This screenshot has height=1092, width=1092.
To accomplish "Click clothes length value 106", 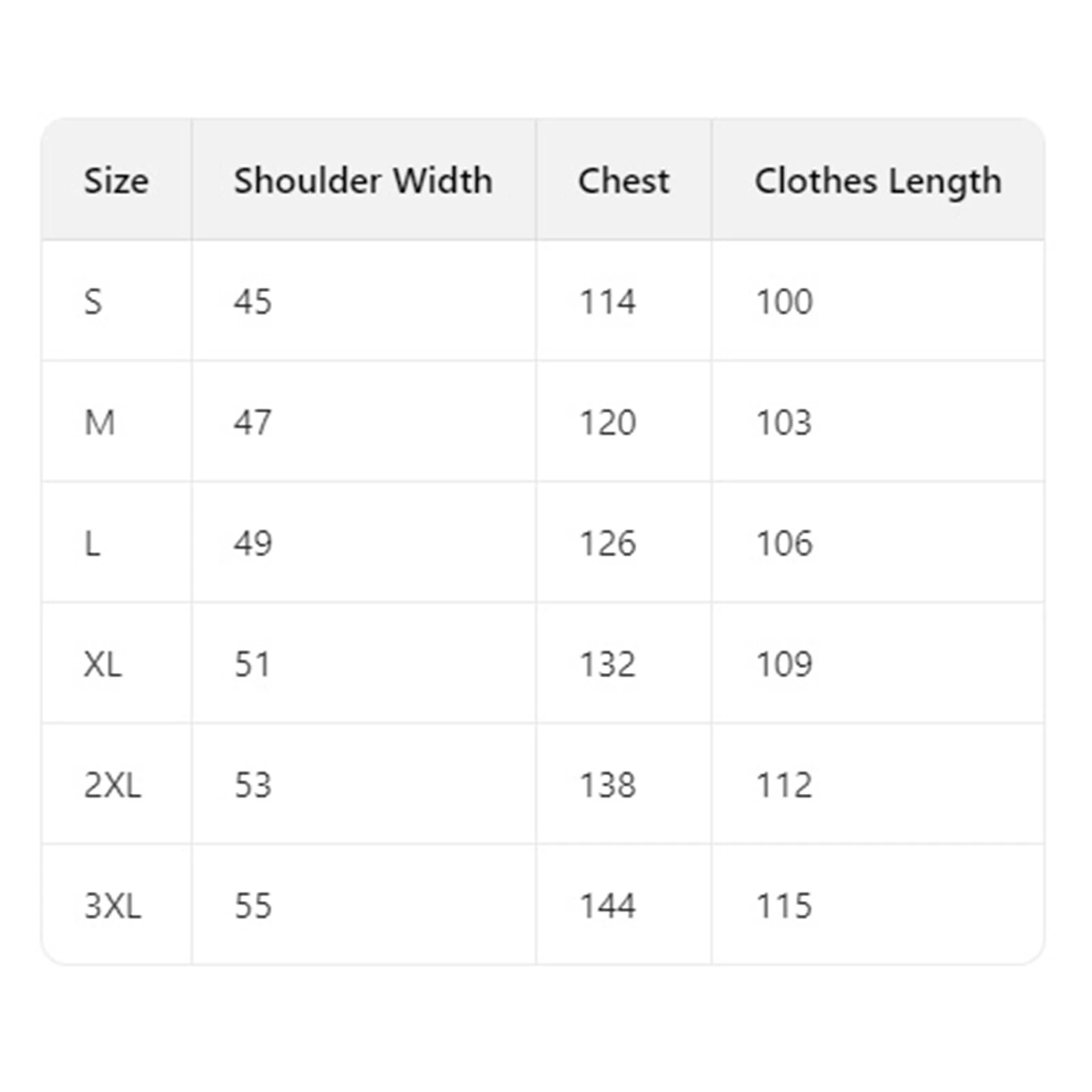I will pos(784,543).
